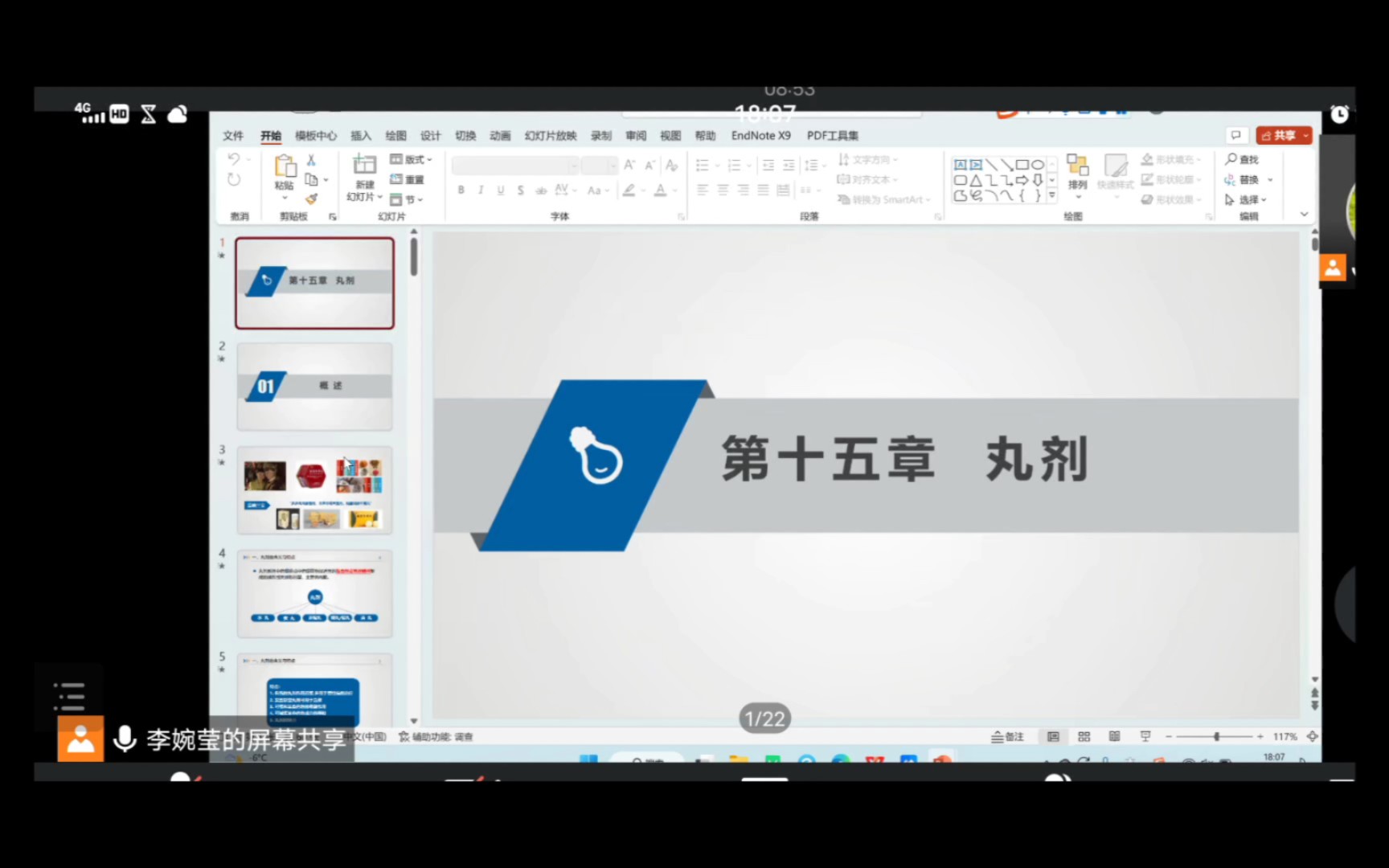The image size is (1389, 868).
Task: Open the EndNote X9 tab
Action: (x=760, y=136)
